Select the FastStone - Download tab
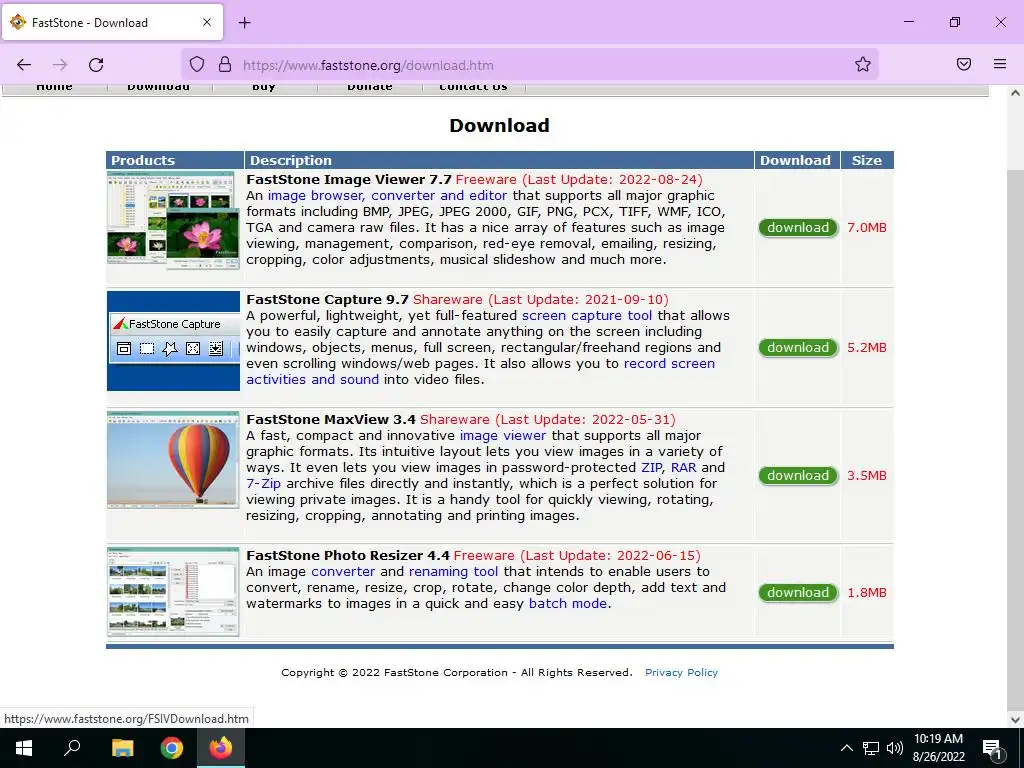The width and height of the screenshot is (1024, 768). coord(112,22)
